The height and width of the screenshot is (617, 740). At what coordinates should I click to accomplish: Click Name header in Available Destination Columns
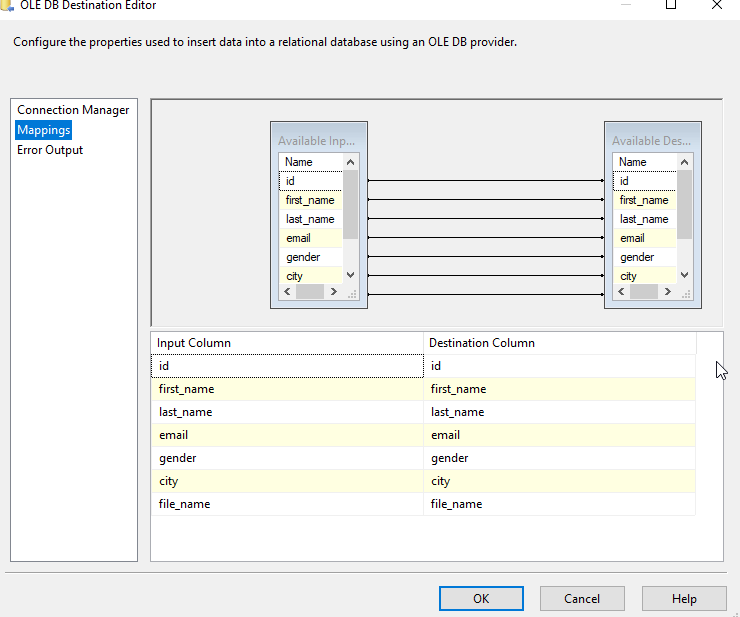click(x=645, y=162)
